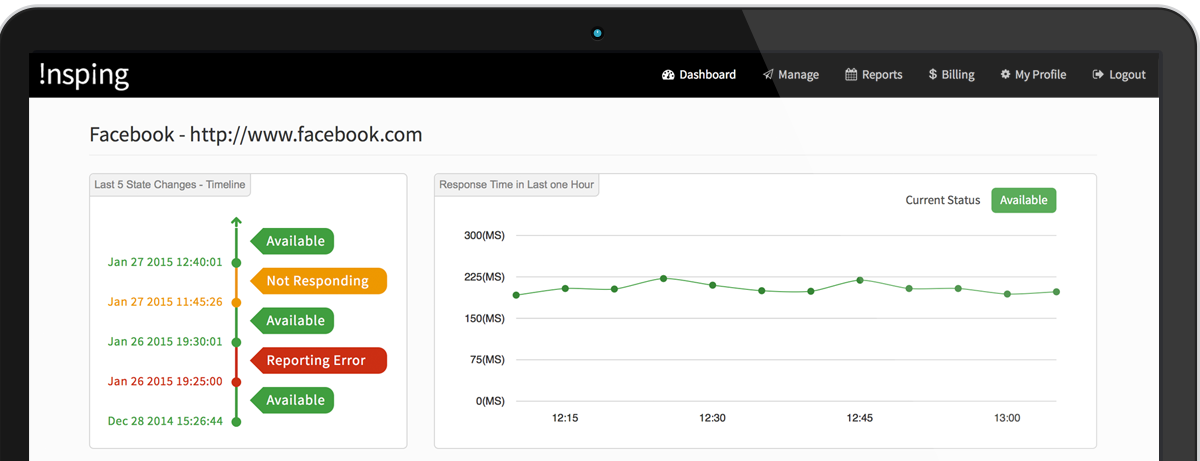
Task: Click the 'Current Status' label
Action: click(x=943, y=200)
